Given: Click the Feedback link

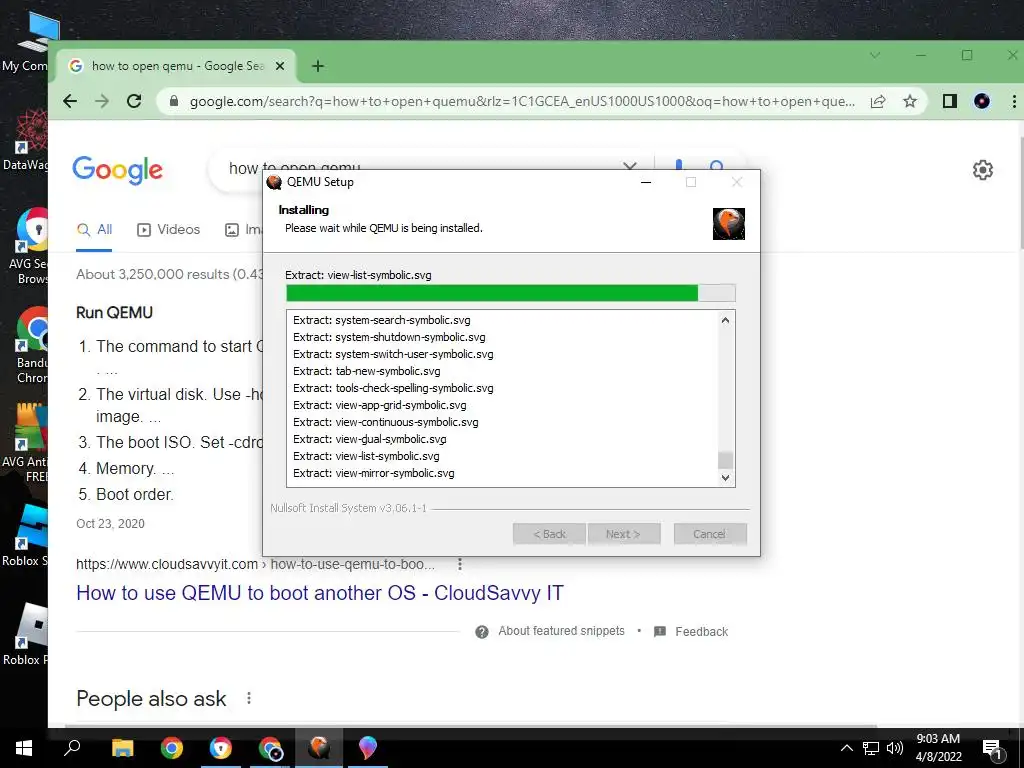Looking at the screenshot, I should click(x=701, y=632).
